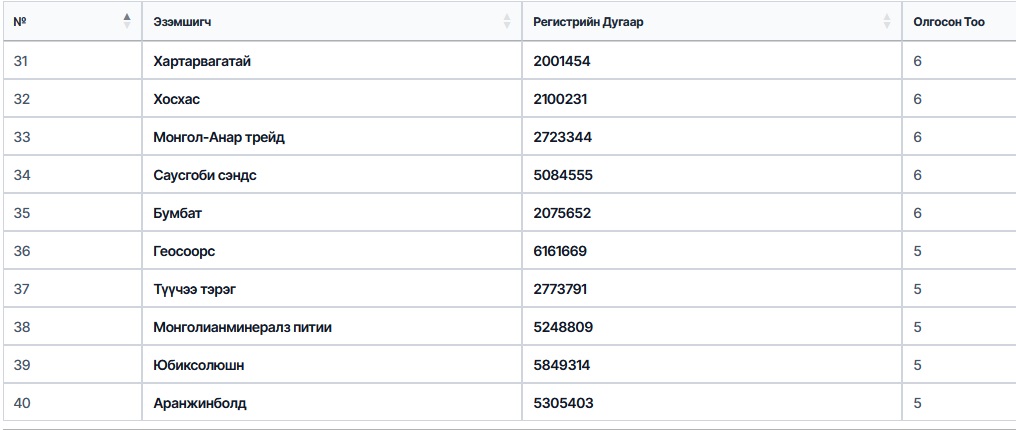Click registration number 5084555
This screenshot has height=430, width=1016.
(563, 175)
